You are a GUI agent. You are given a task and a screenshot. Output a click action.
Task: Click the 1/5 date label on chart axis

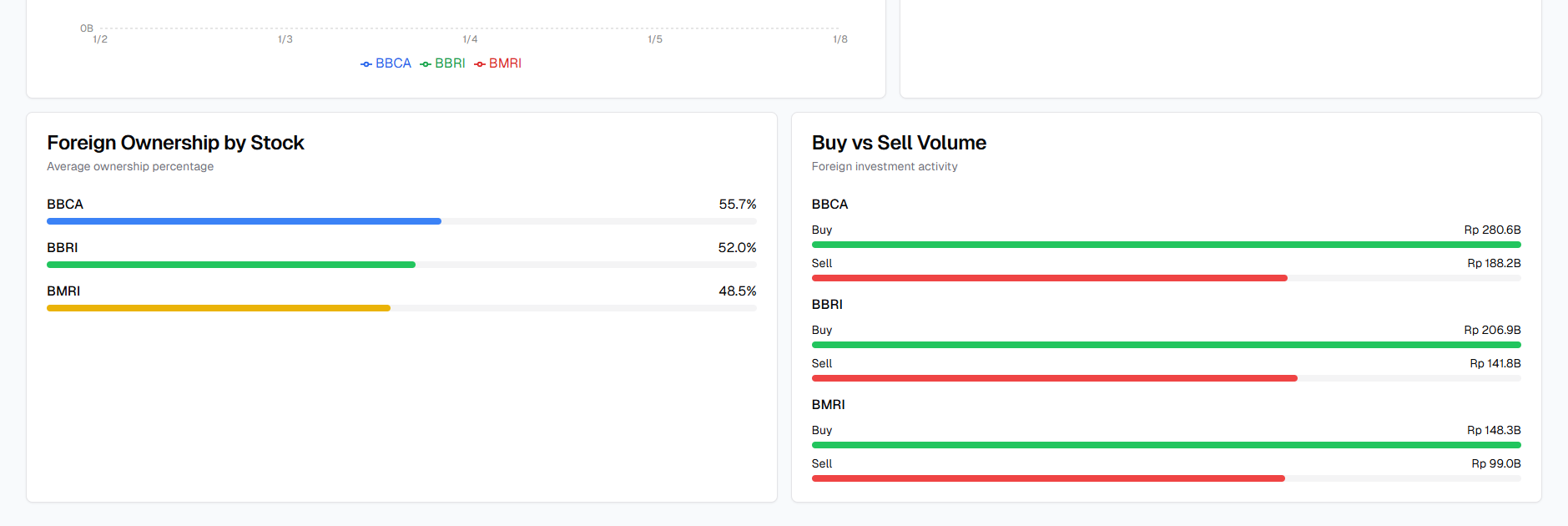[x=655, y=39]
